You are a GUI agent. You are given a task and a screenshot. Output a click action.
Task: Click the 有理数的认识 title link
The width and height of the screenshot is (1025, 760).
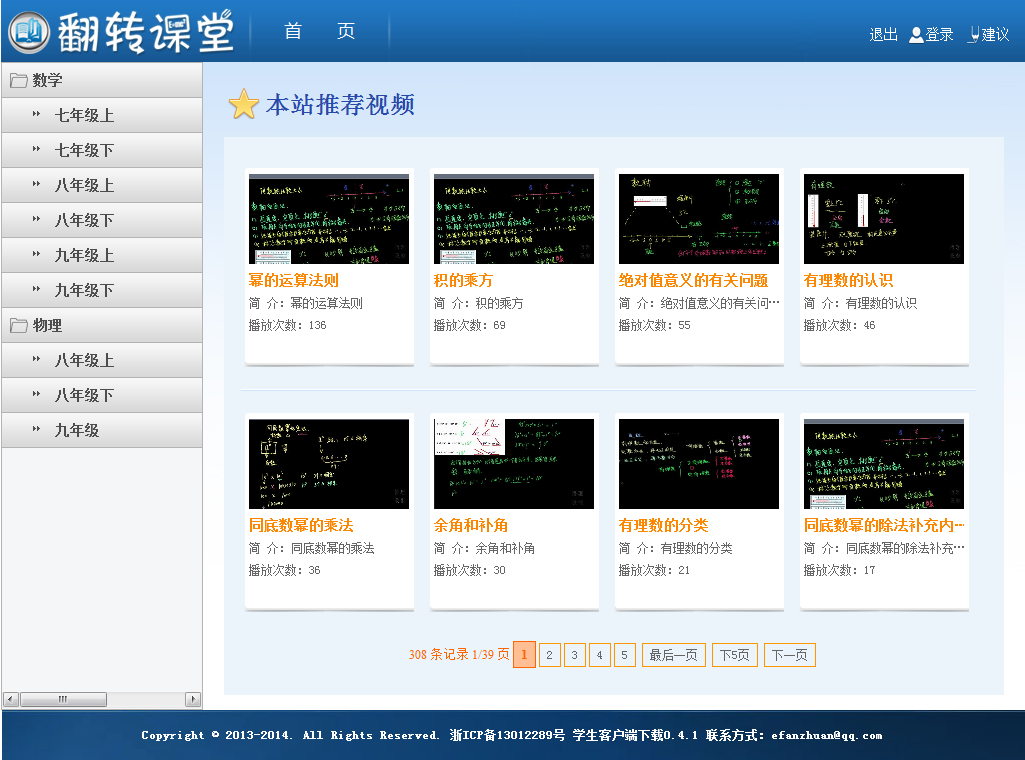[849, 280]
